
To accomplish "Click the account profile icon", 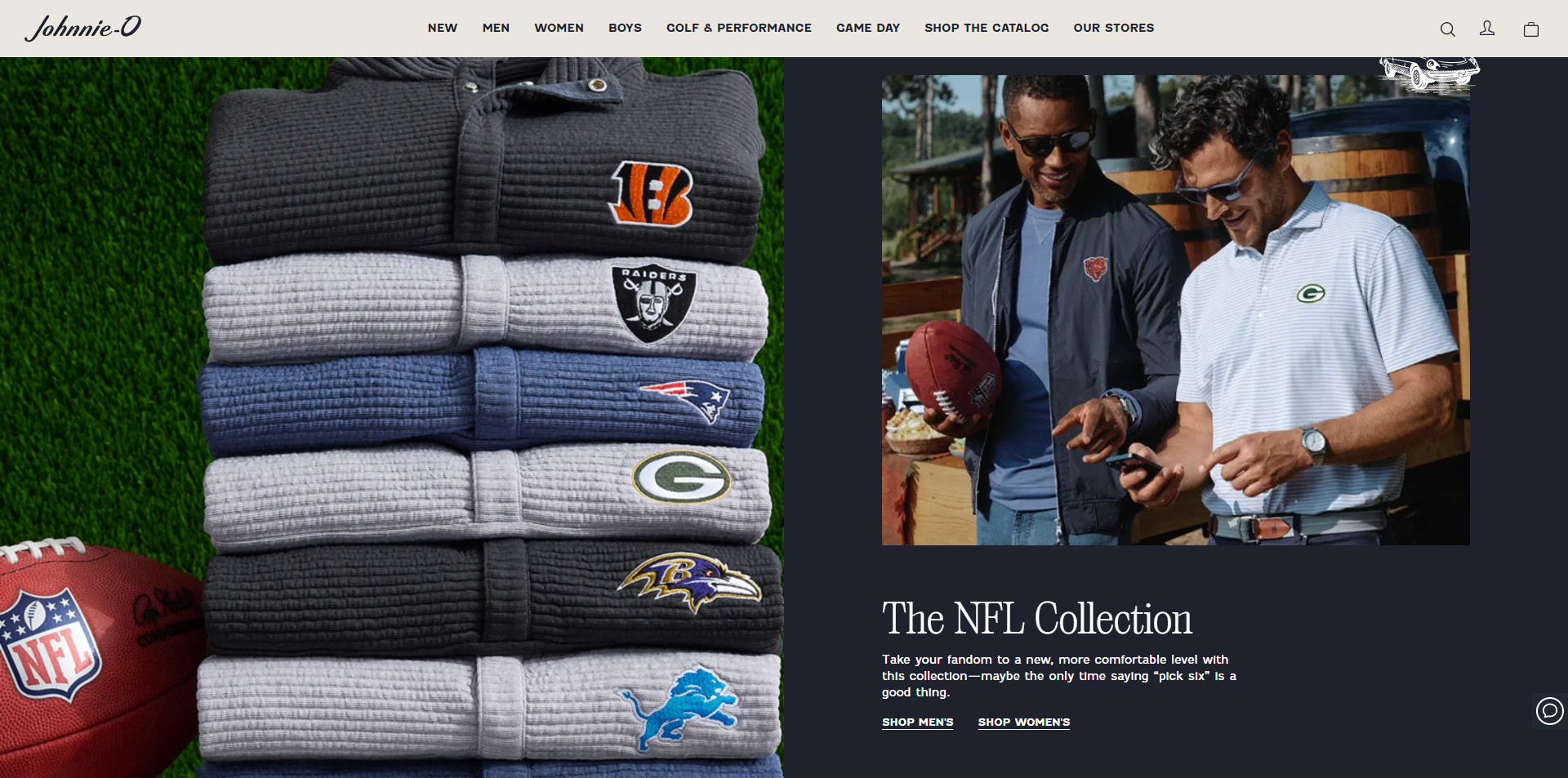I will [1487, 29].
